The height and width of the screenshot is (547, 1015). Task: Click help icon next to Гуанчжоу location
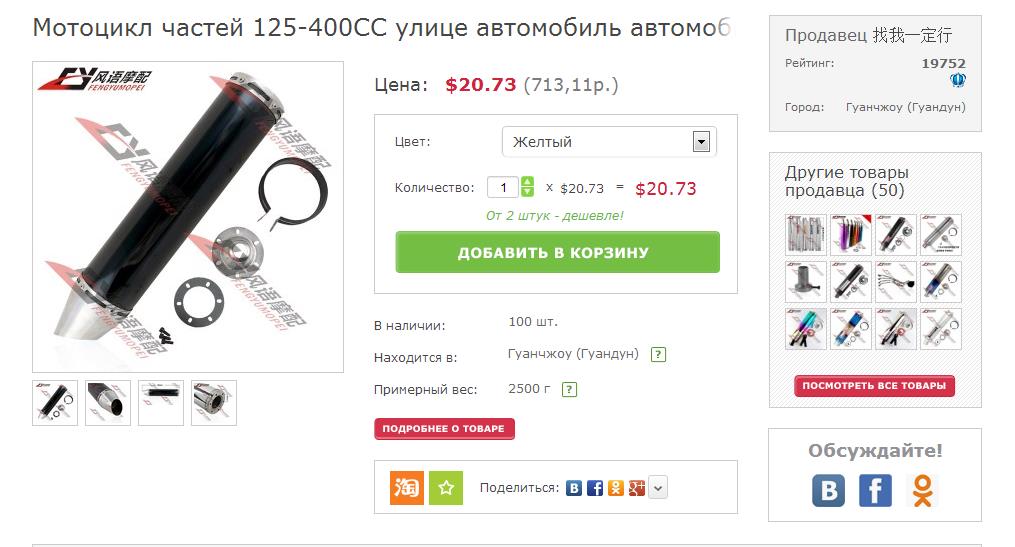coord(658,355)
